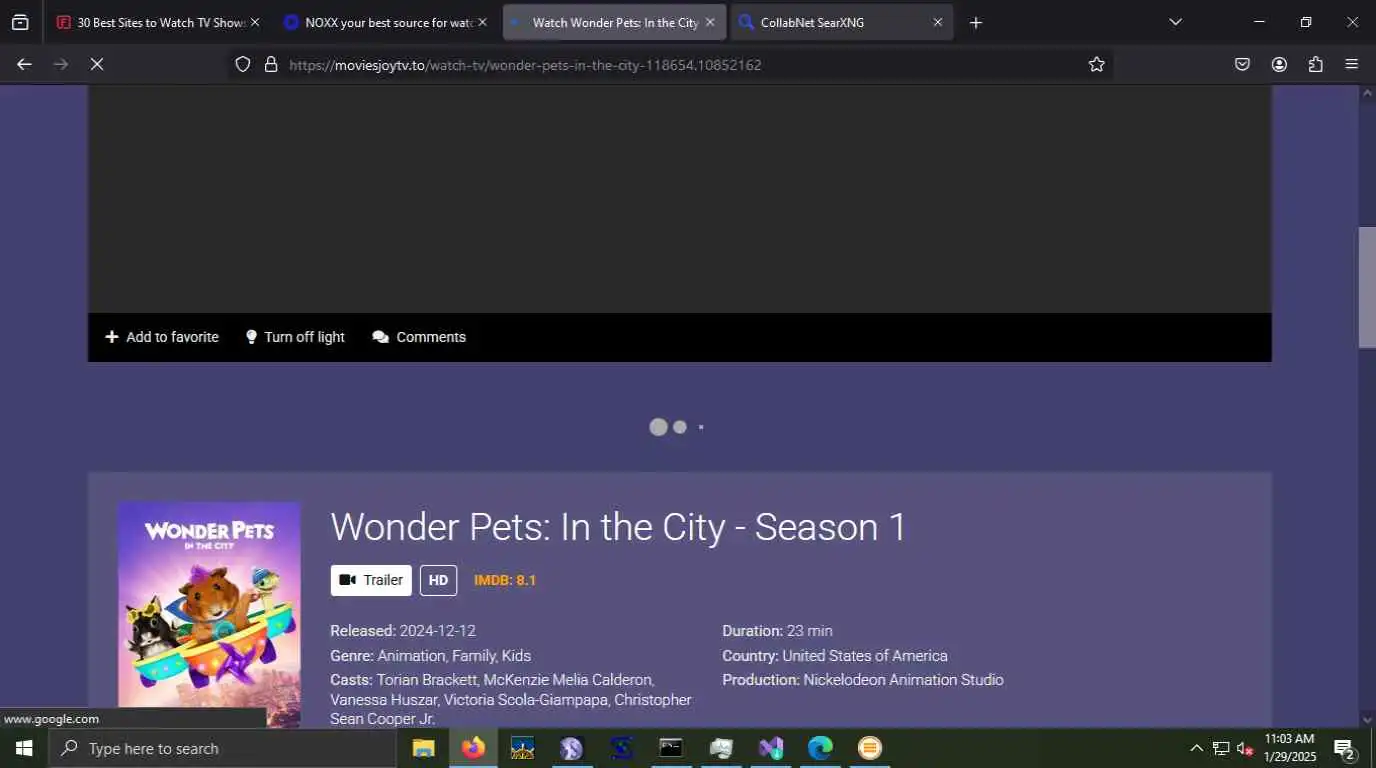Open the Family genre link
Image resolution: width=1376 pixels, height=768 pixels.
pos(474,656)
